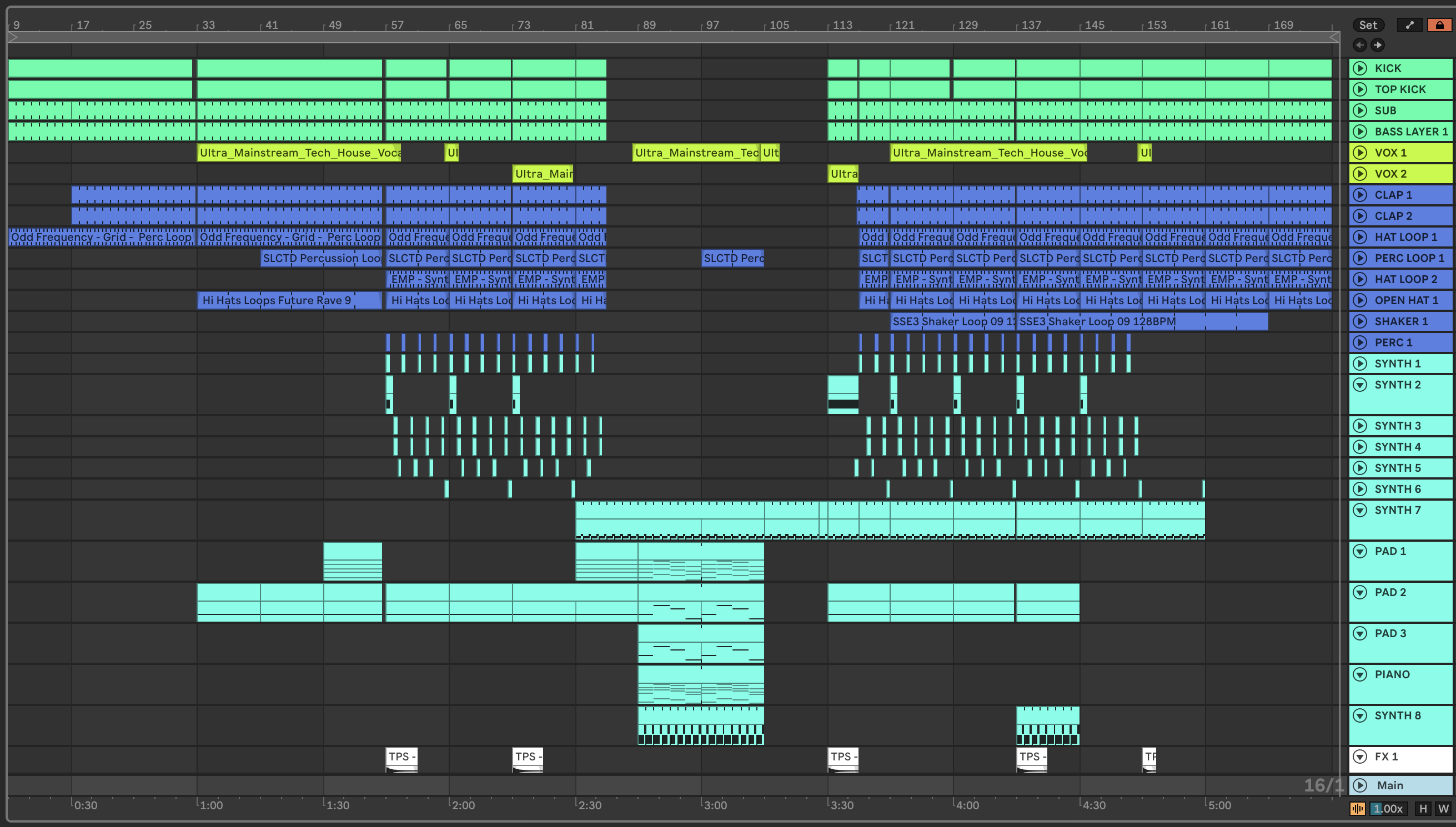Image resolution: width=1456 pixels, height=827 pixels.
Task: Click the Main track unfold icon
Action: click(1360, 785)
